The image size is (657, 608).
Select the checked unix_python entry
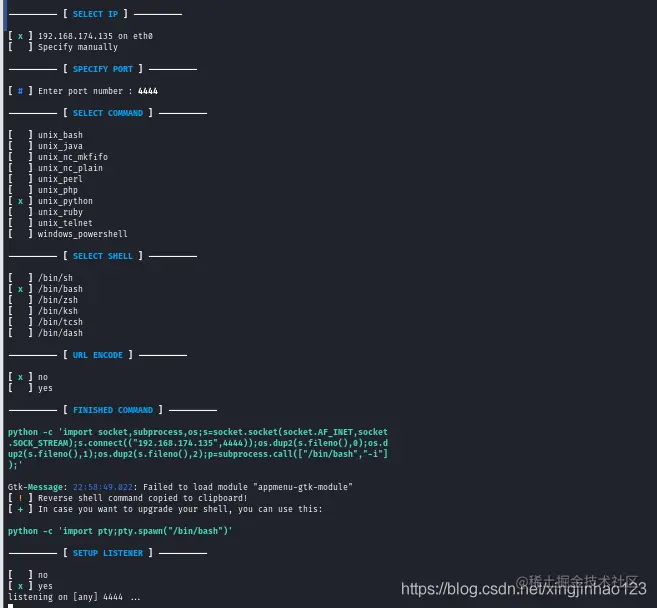(x=51, y=201)
